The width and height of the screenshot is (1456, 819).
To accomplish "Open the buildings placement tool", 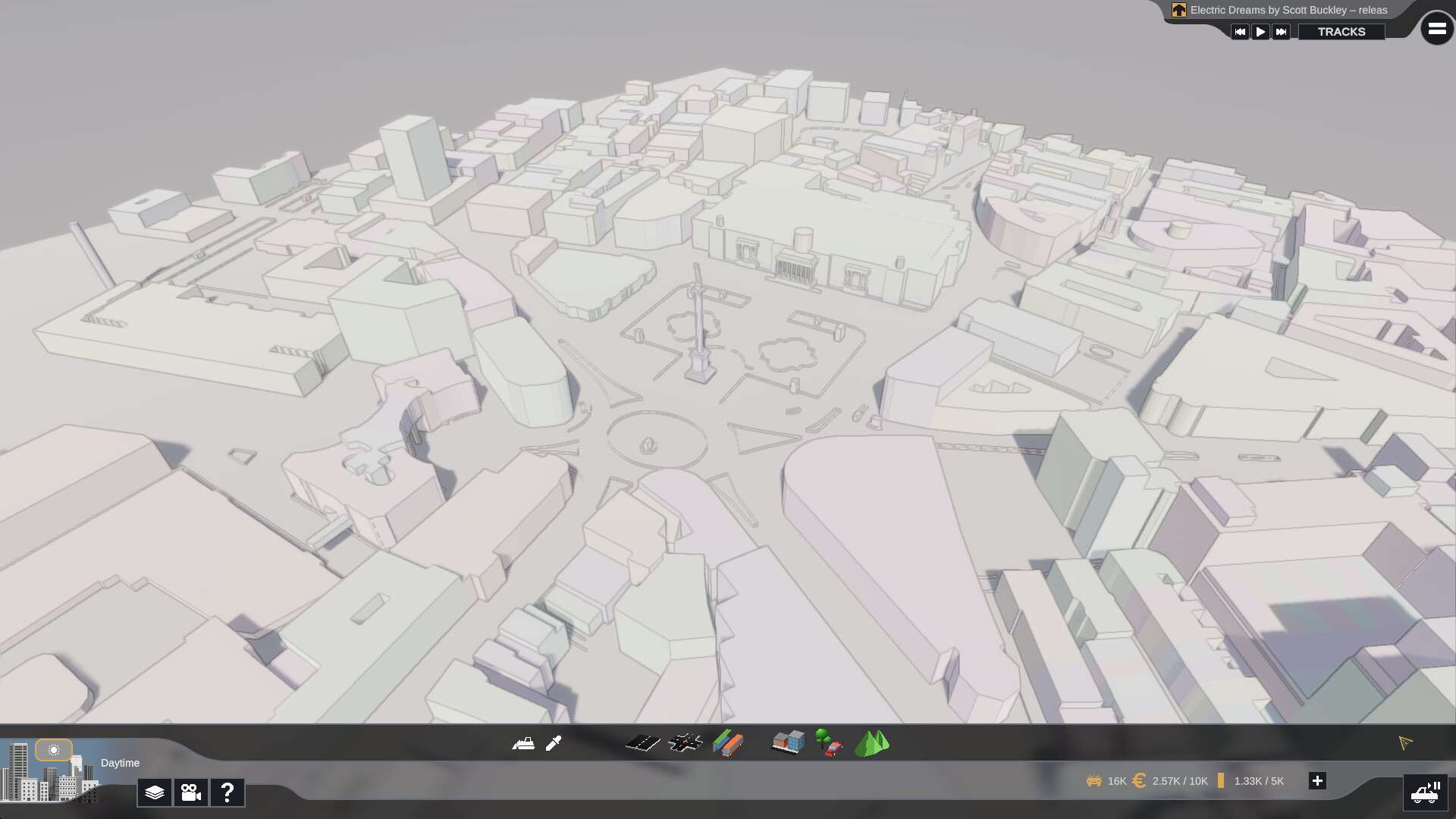I will coord(786,743).
